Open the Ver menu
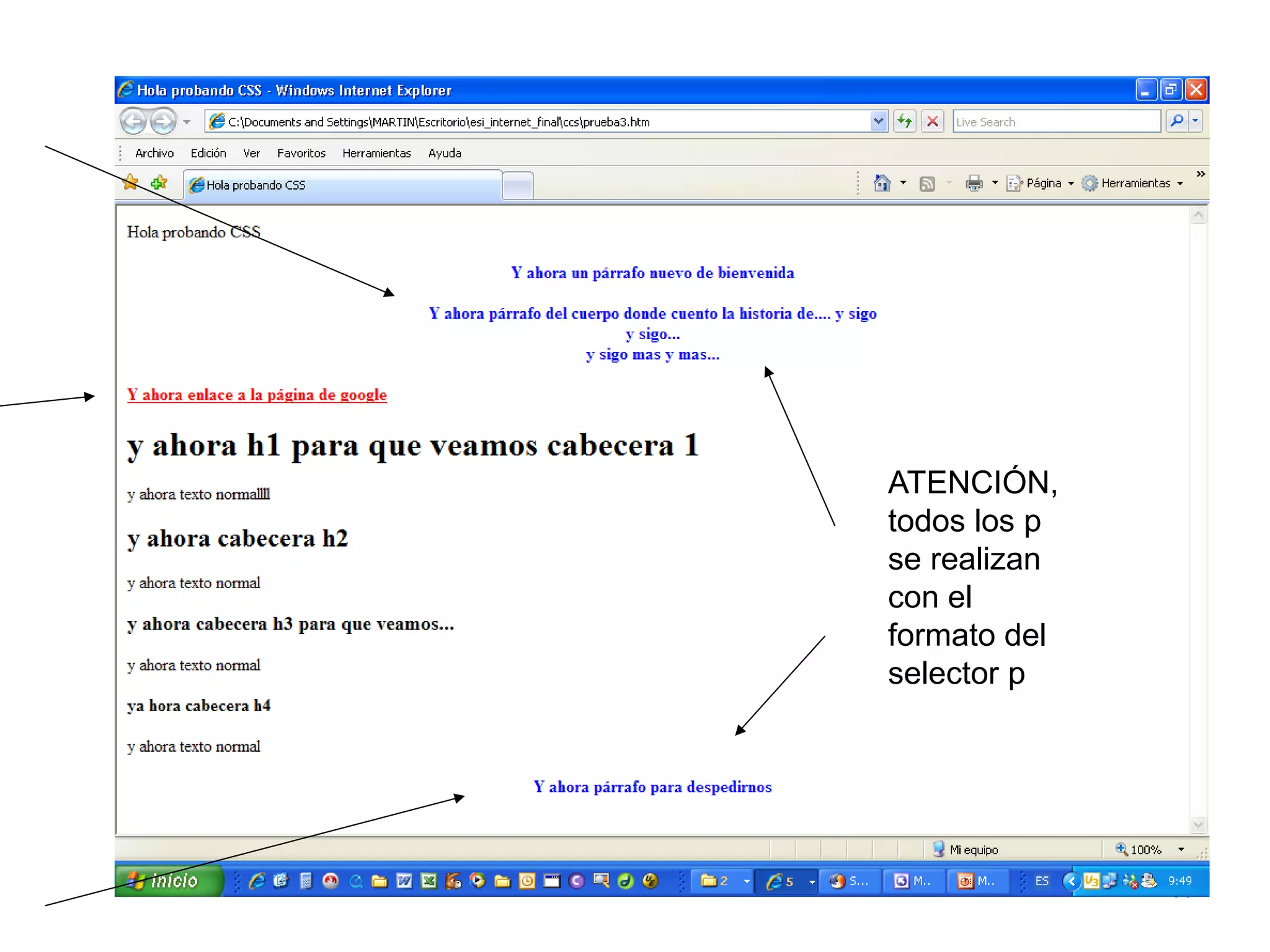Viewport: 1270px width, 952px height. click(251, 153)
